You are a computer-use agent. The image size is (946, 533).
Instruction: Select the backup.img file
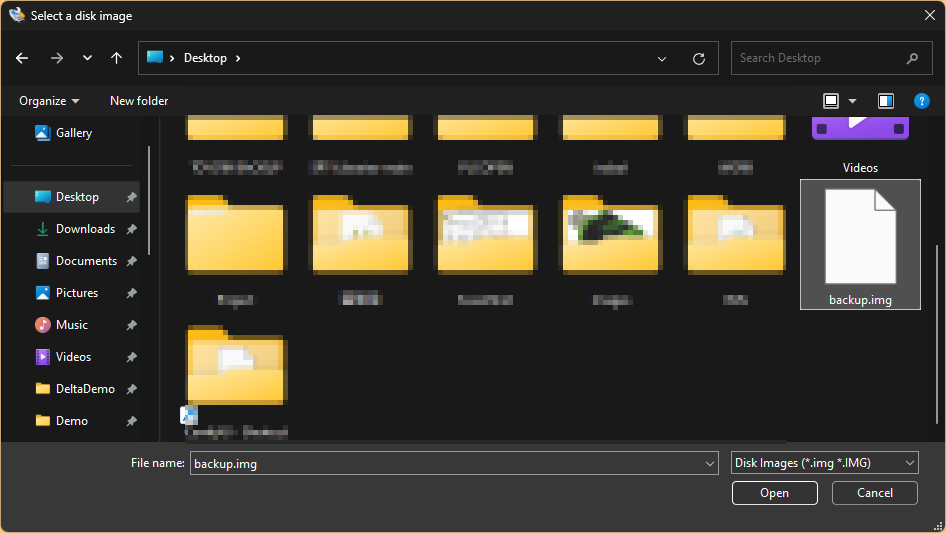(x=860, y=244)
